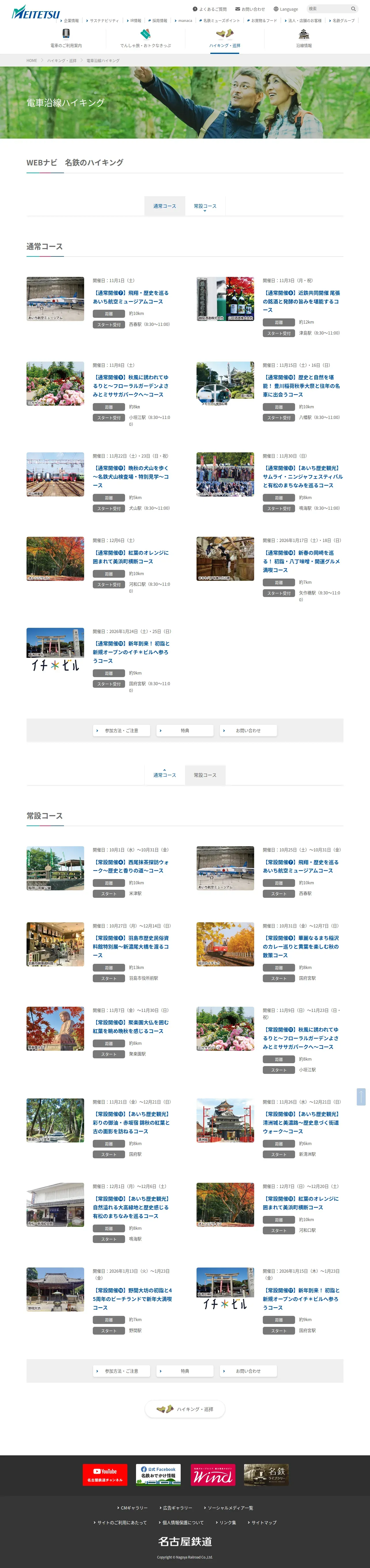Image resolution: width=370 pixels, height=1568 pixels.
Task: Open 名鉄グループ in the top navigation
Action: [341, 21]
